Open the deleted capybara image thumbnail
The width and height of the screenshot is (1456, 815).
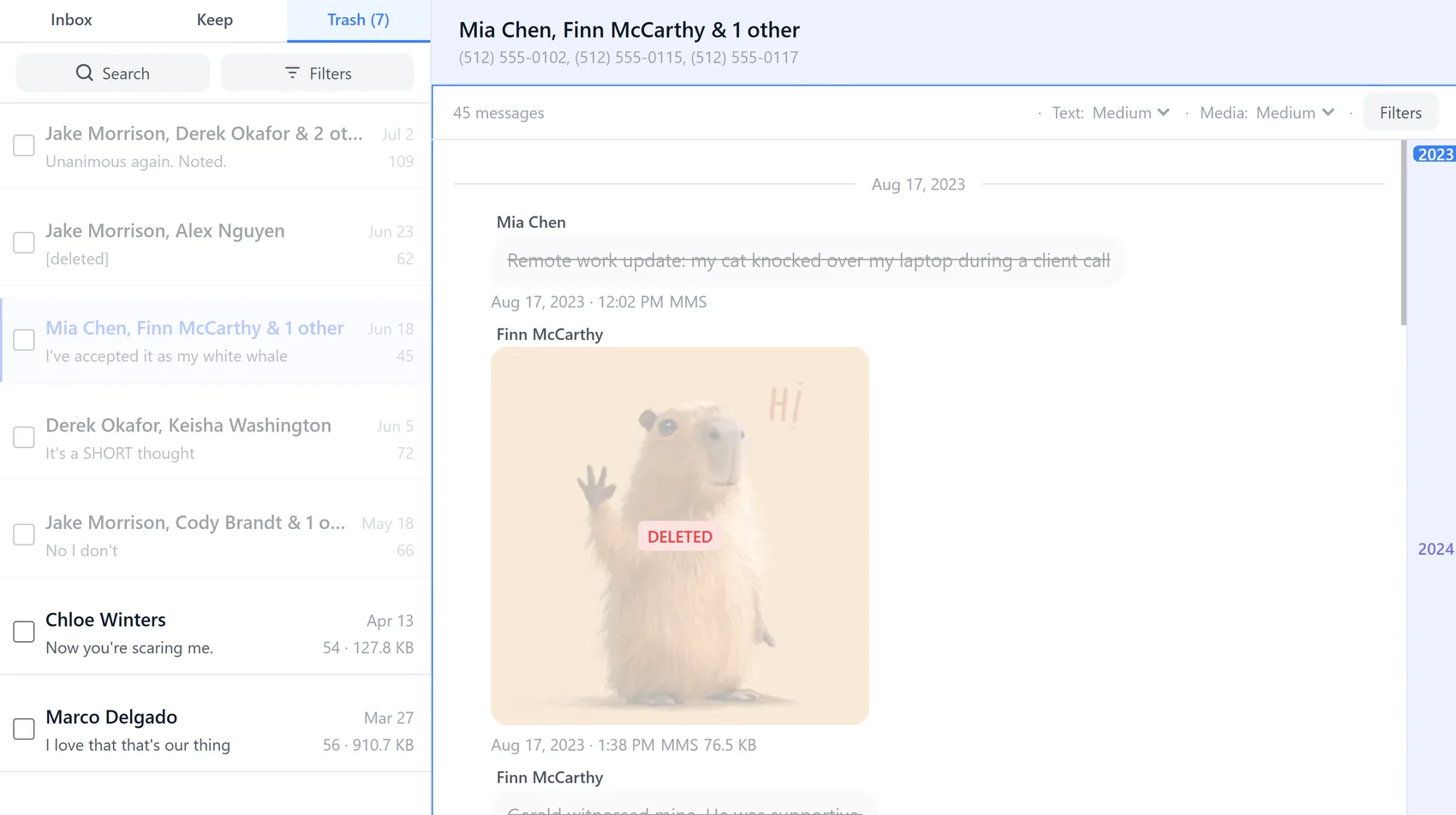[680, 536]
